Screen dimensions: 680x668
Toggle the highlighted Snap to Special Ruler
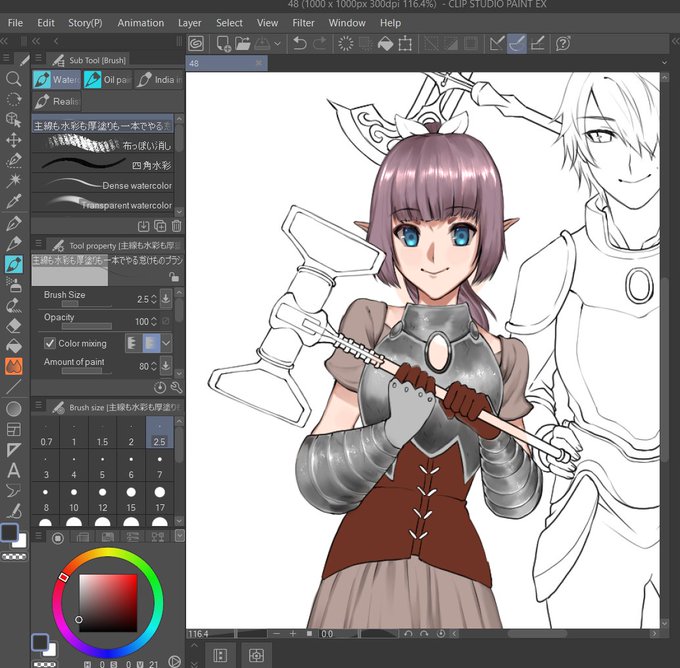517,43
